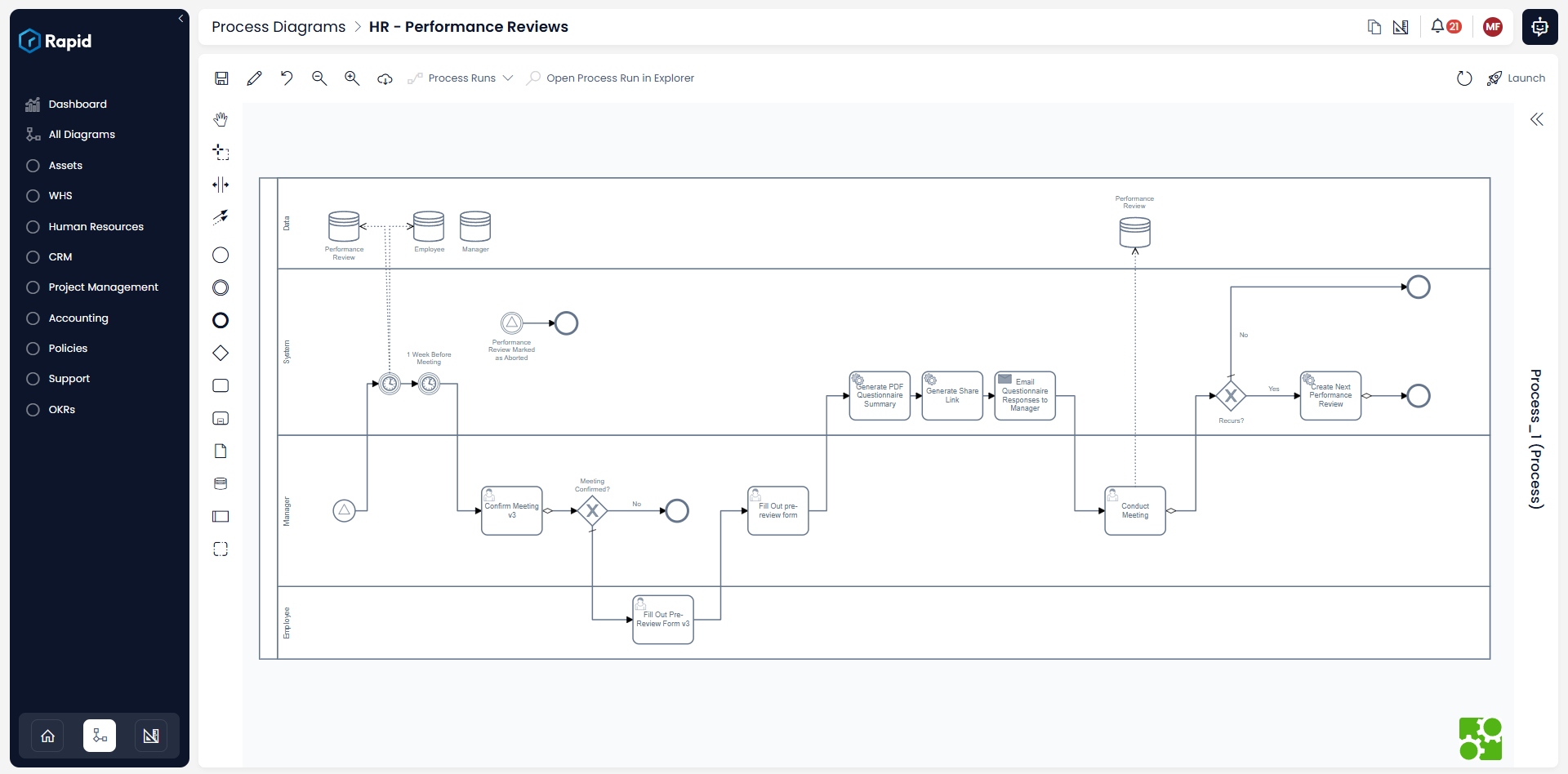Viewport: 1568px width, 774px height.
Task: Select the Generate Share Link task
Action: pos(952,396)
